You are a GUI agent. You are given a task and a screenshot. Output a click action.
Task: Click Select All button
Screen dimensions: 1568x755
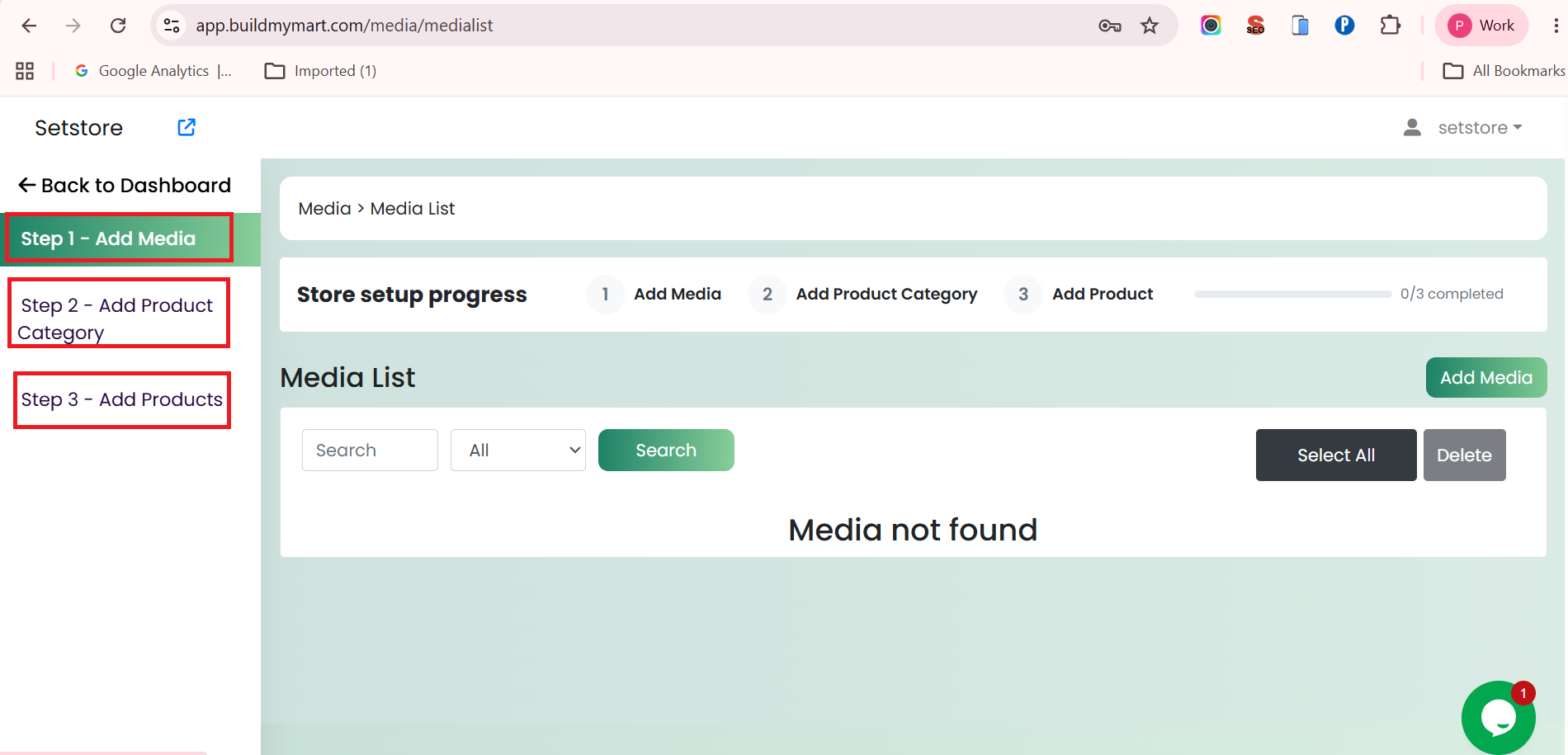1336,455
